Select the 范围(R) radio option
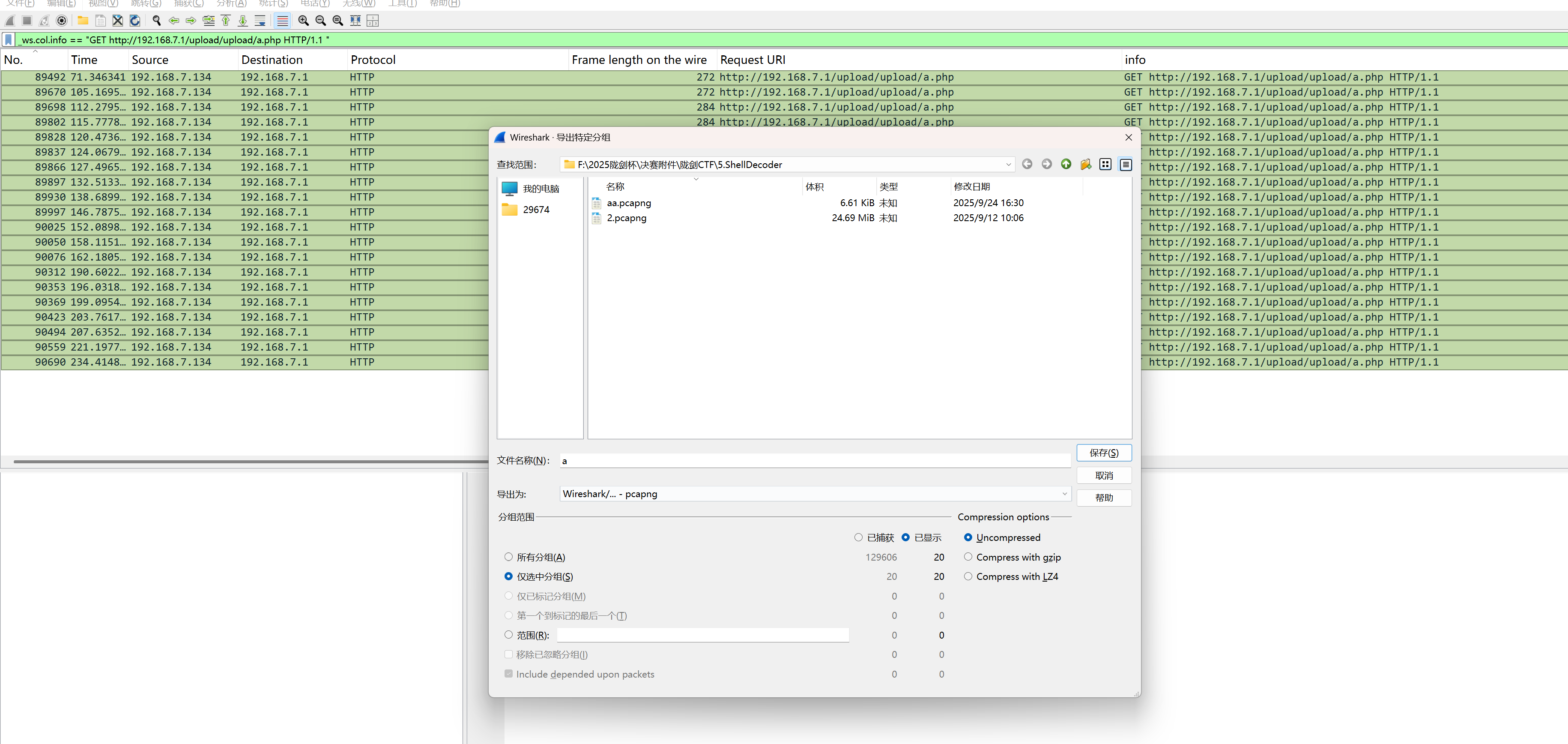This screenshot has height=744, width=1568. coord(508,635)
